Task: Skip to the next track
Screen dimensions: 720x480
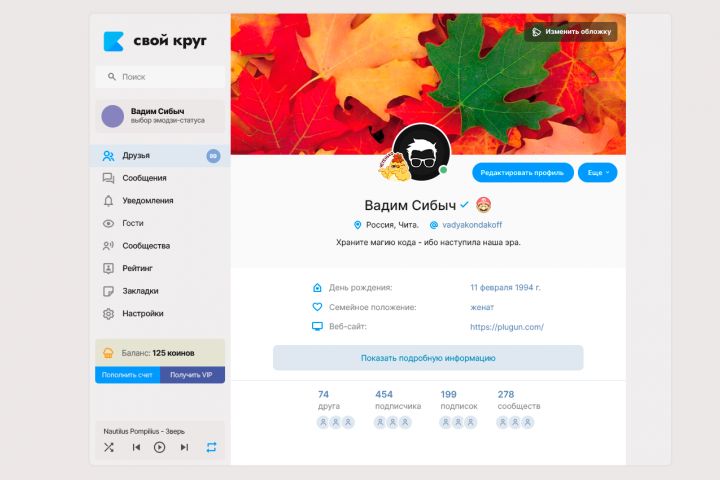Action: [x=184, y=447]
